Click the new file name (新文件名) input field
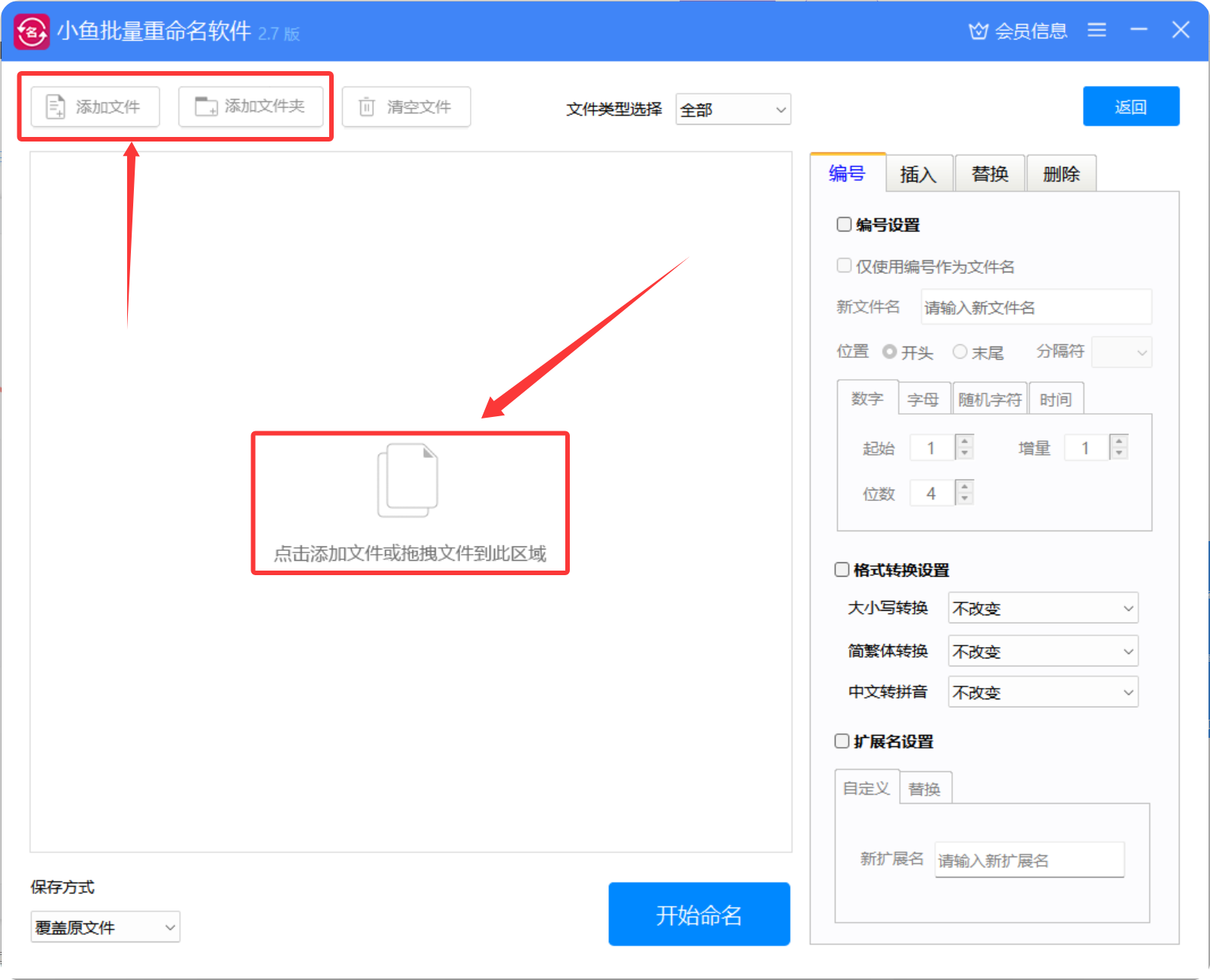 [1035, 307]
